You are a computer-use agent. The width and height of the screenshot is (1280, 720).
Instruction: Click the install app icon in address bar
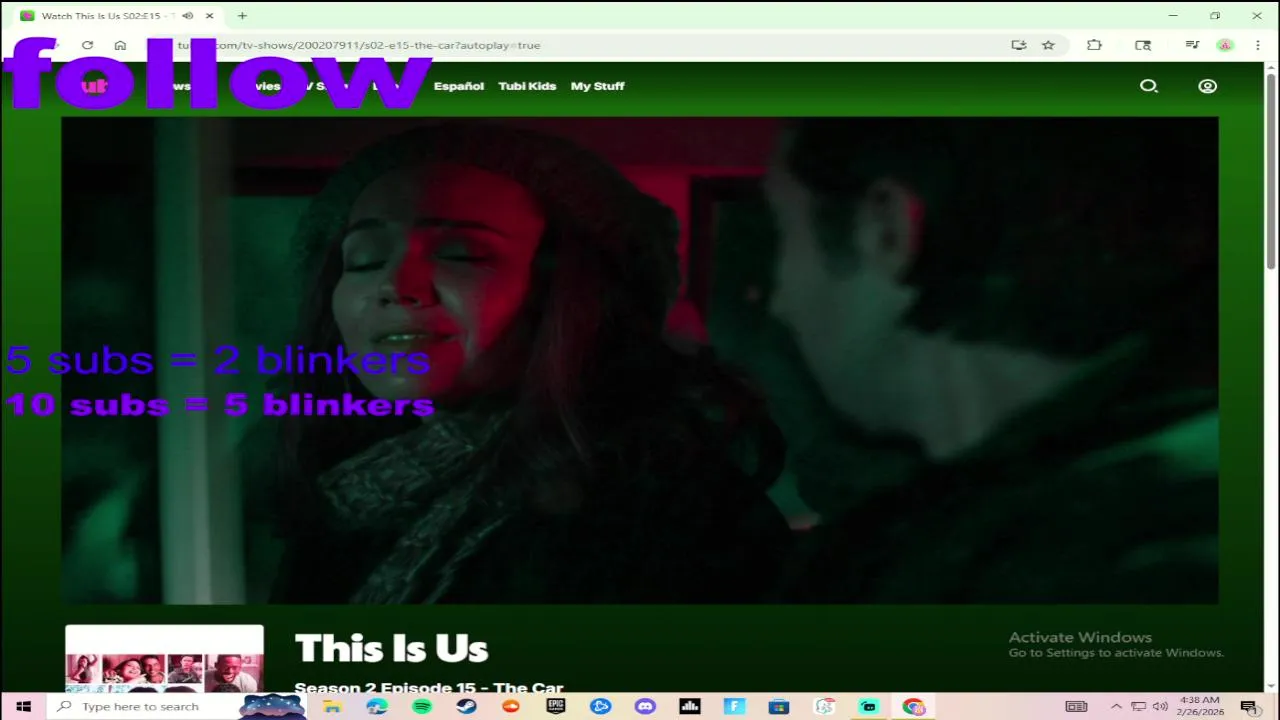pos(1019,45)
